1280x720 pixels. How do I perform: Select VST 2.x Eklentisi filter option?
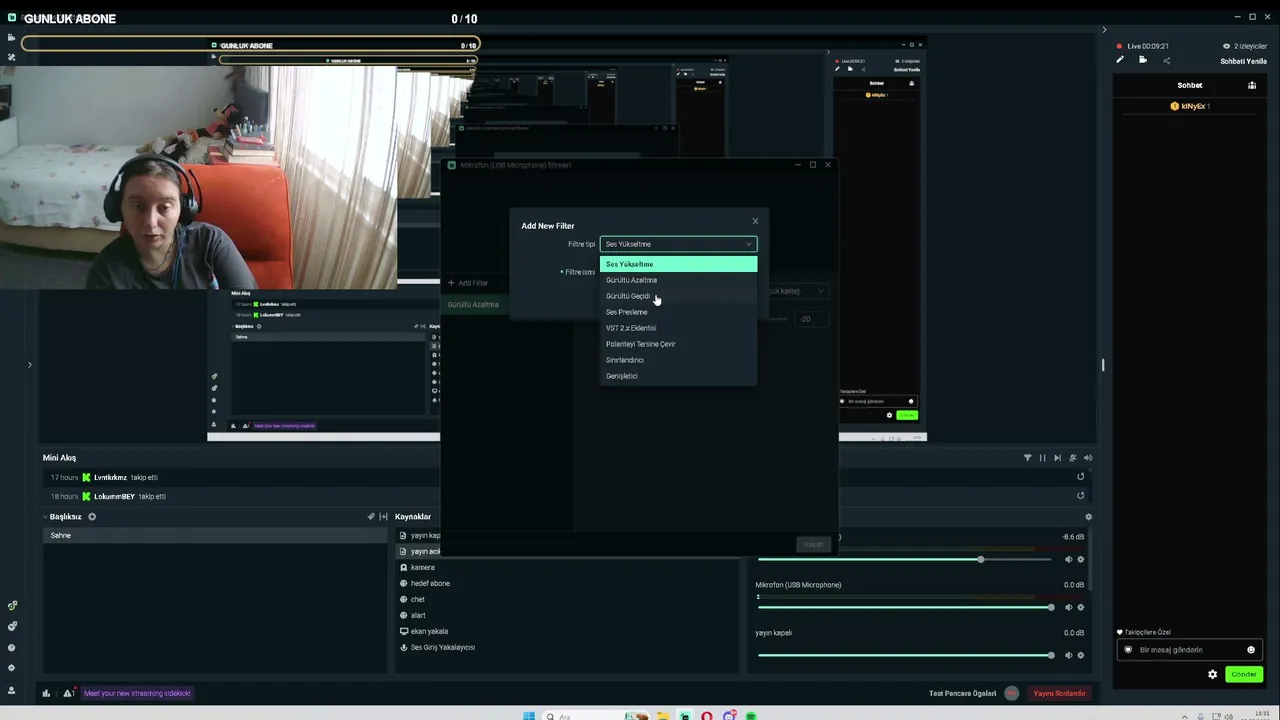pyautogui.click(x=678, y=328)
